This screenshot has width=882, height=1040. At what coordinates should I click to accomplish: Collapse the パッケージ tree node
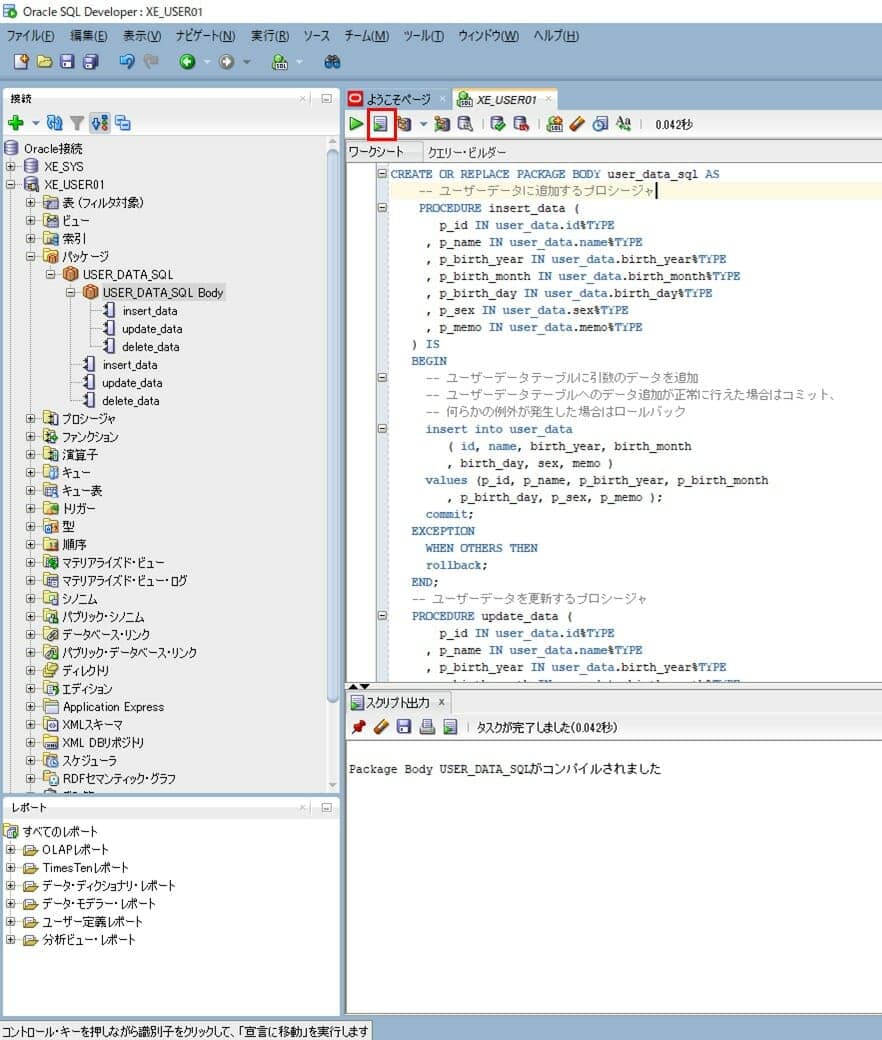[31, 256]
